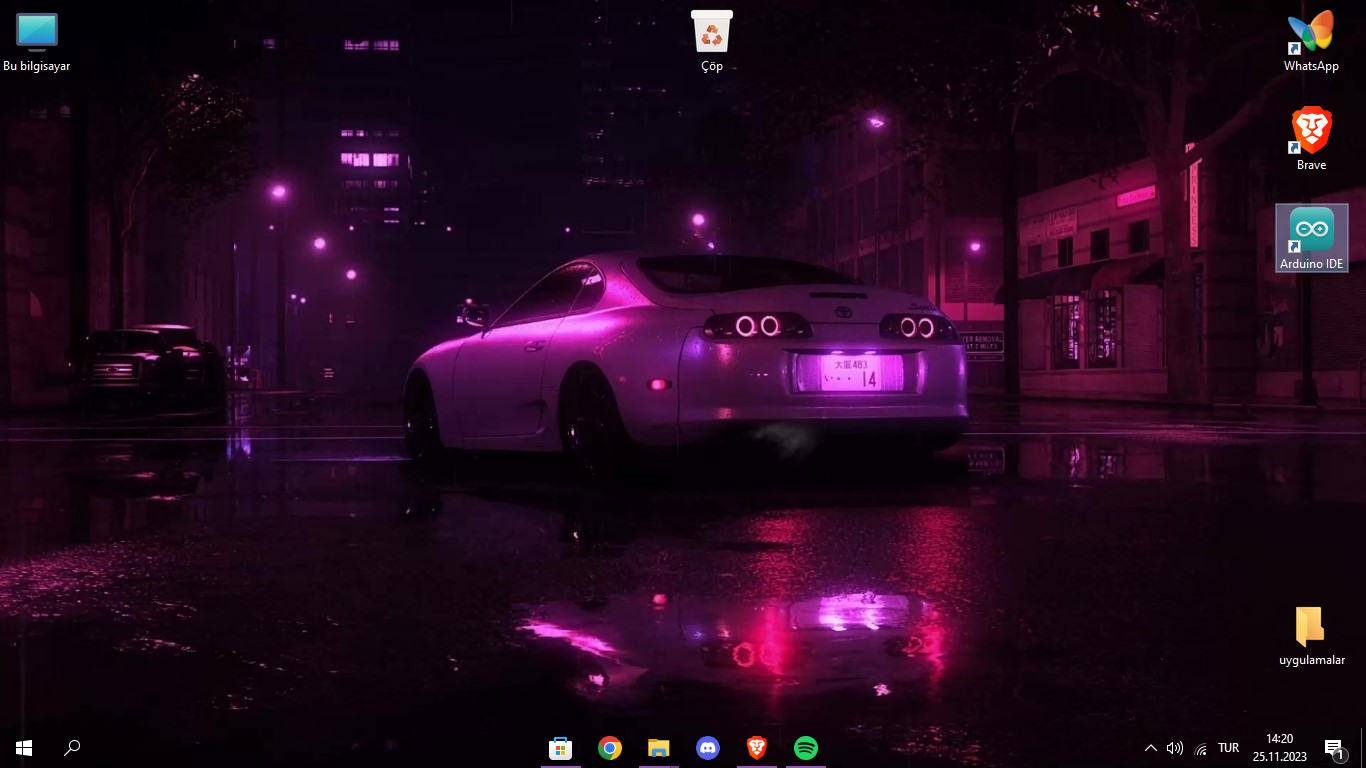Launch Microsoft Store from the taskbar
The height and width of the screenshot is (768, 1366).
560,747
